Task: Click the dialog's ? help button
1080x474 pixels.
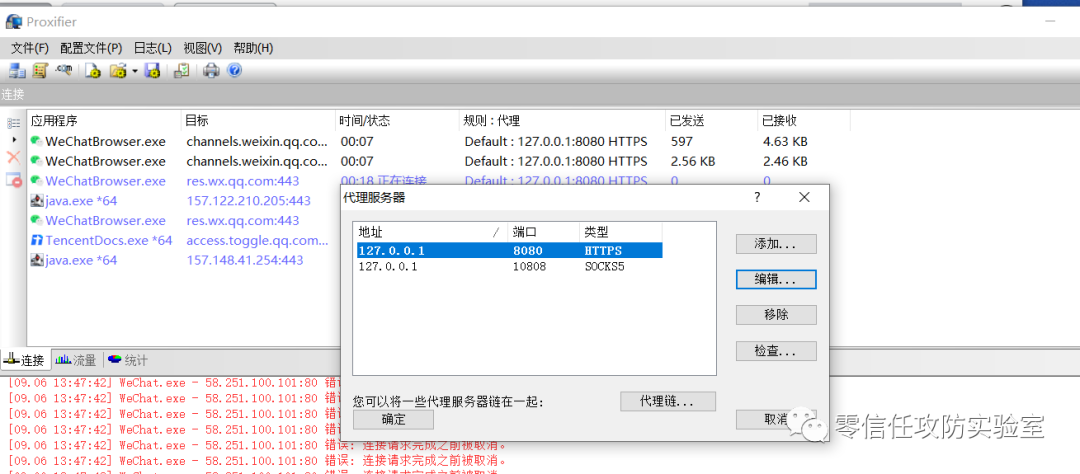Action: click(x=758, y=198)
